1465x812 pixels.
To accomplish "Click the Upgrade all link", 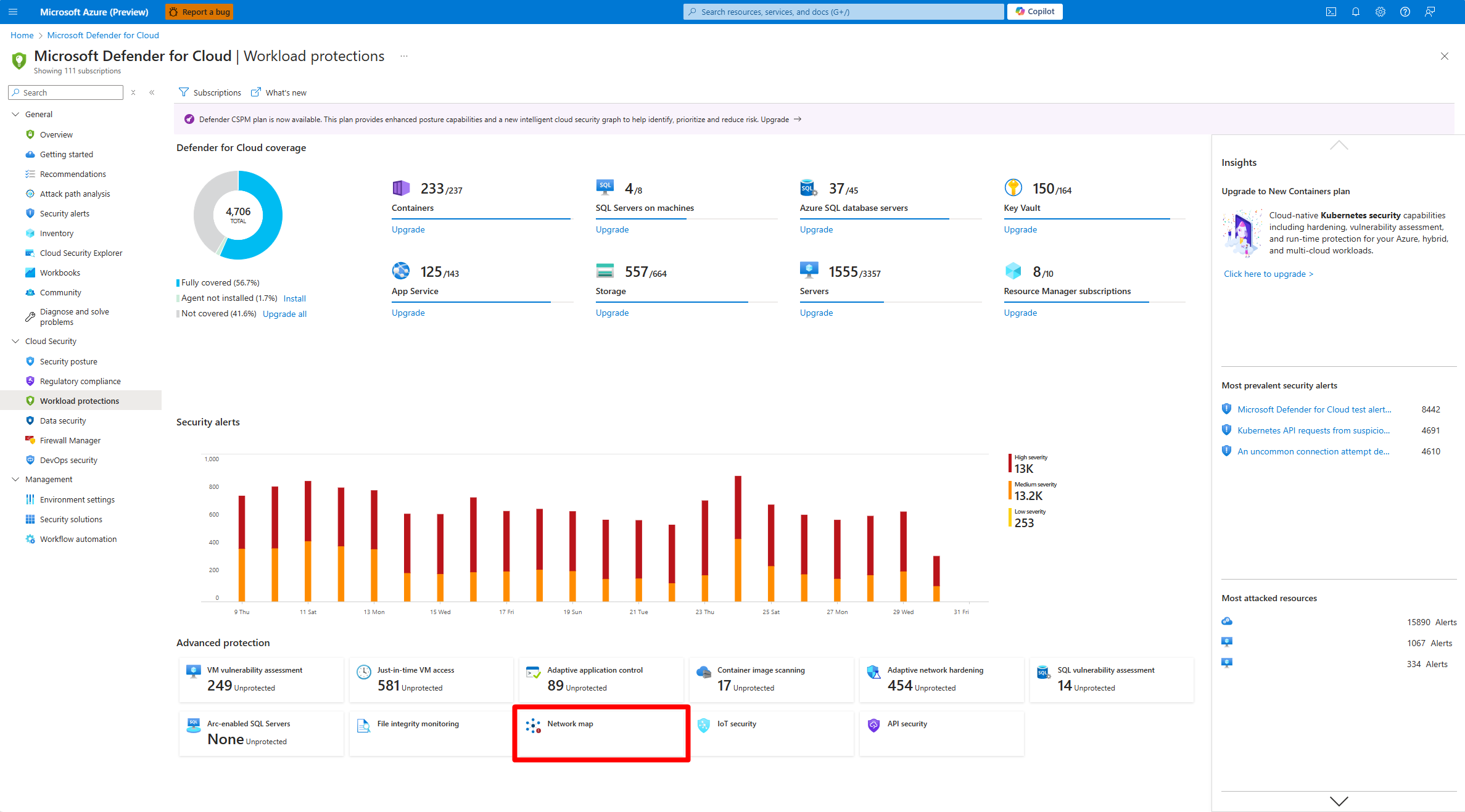I will click(x=284, y=314).
